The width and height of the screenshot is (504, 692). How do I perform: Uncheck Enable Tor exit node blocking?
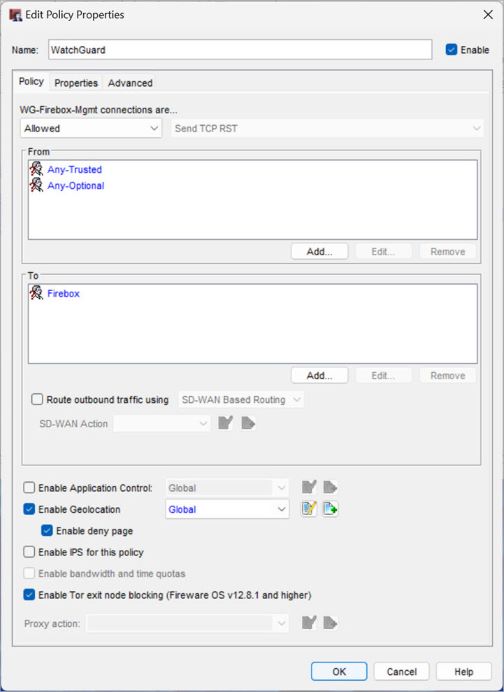29,594
